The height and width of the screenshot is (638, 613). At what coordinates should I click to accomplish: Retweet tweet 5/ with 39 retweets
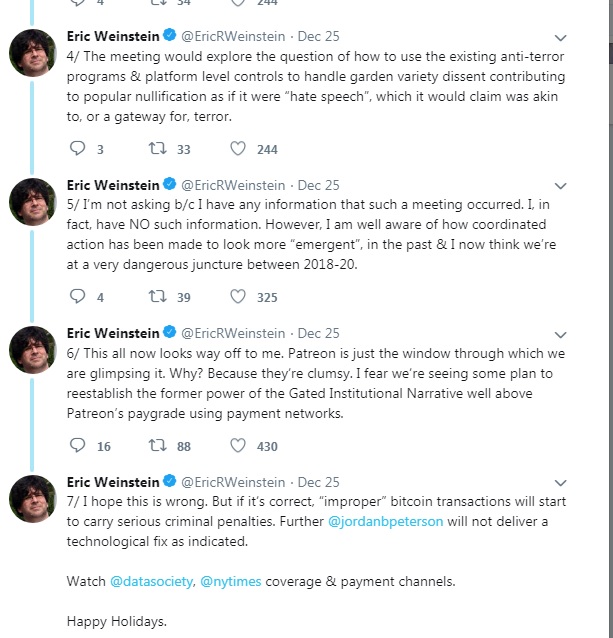[157, 297]
